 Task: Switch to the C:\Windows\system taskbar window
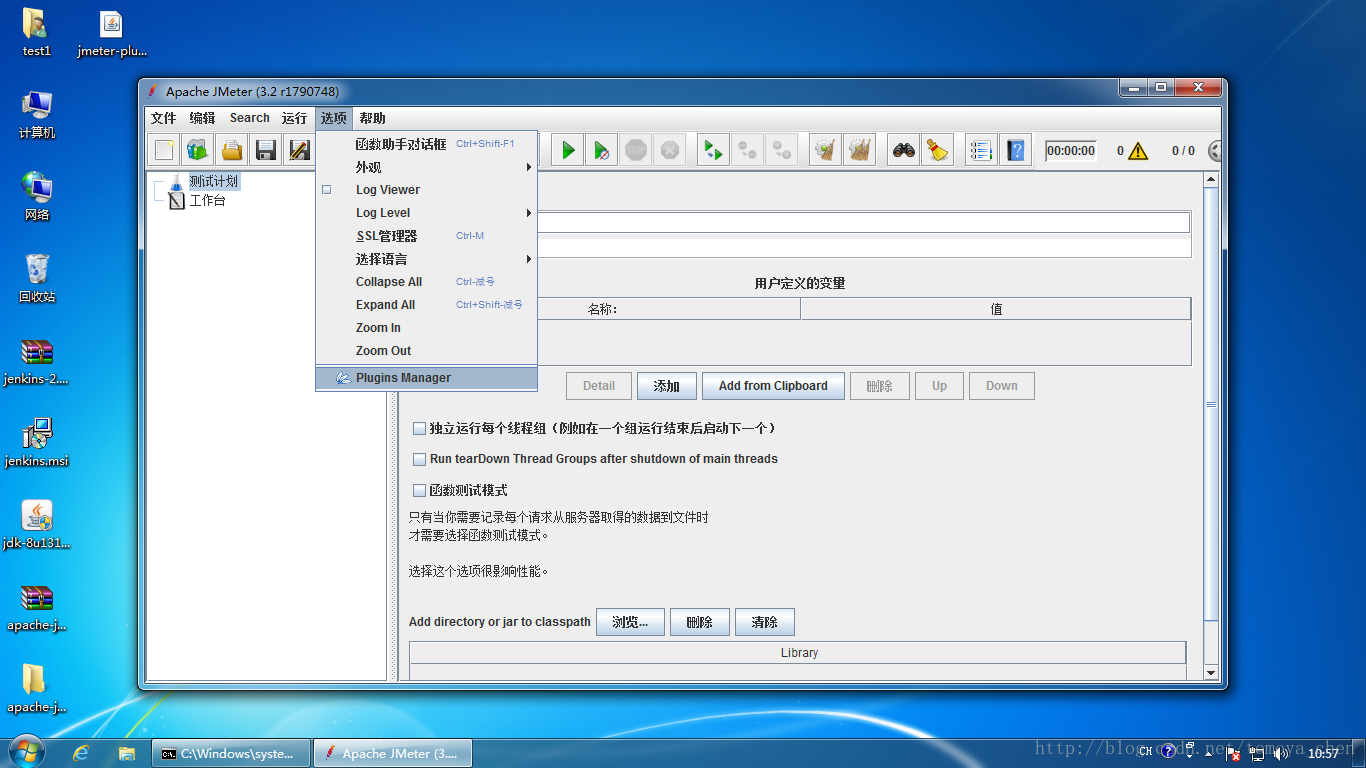[230, 754]
